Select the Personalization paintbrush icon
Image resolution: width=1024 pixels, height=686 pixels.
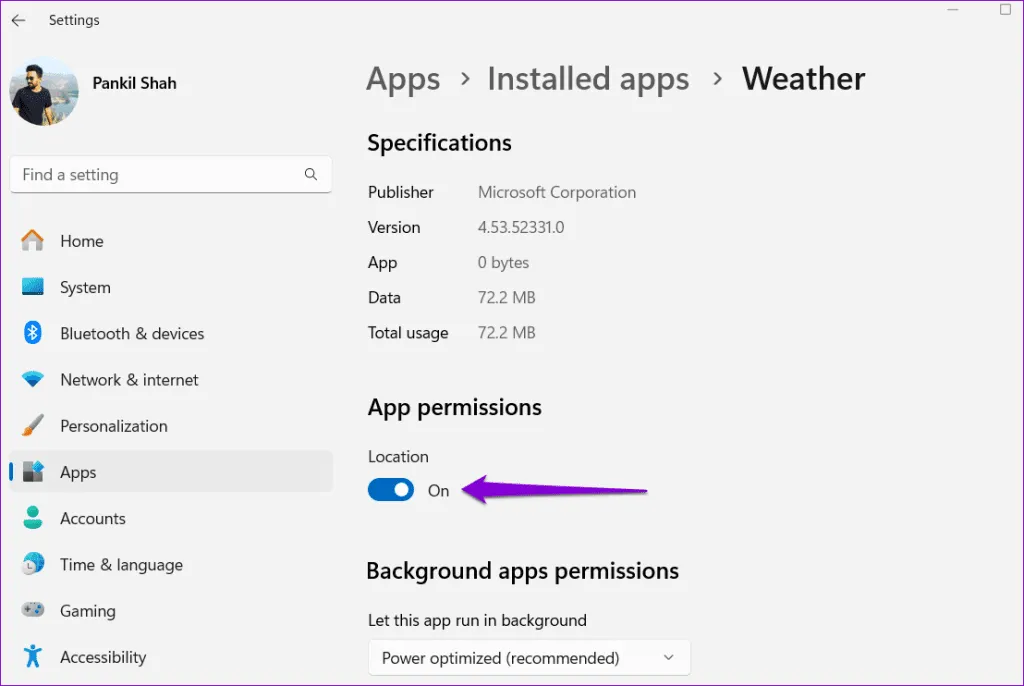(x=33, y=426)
